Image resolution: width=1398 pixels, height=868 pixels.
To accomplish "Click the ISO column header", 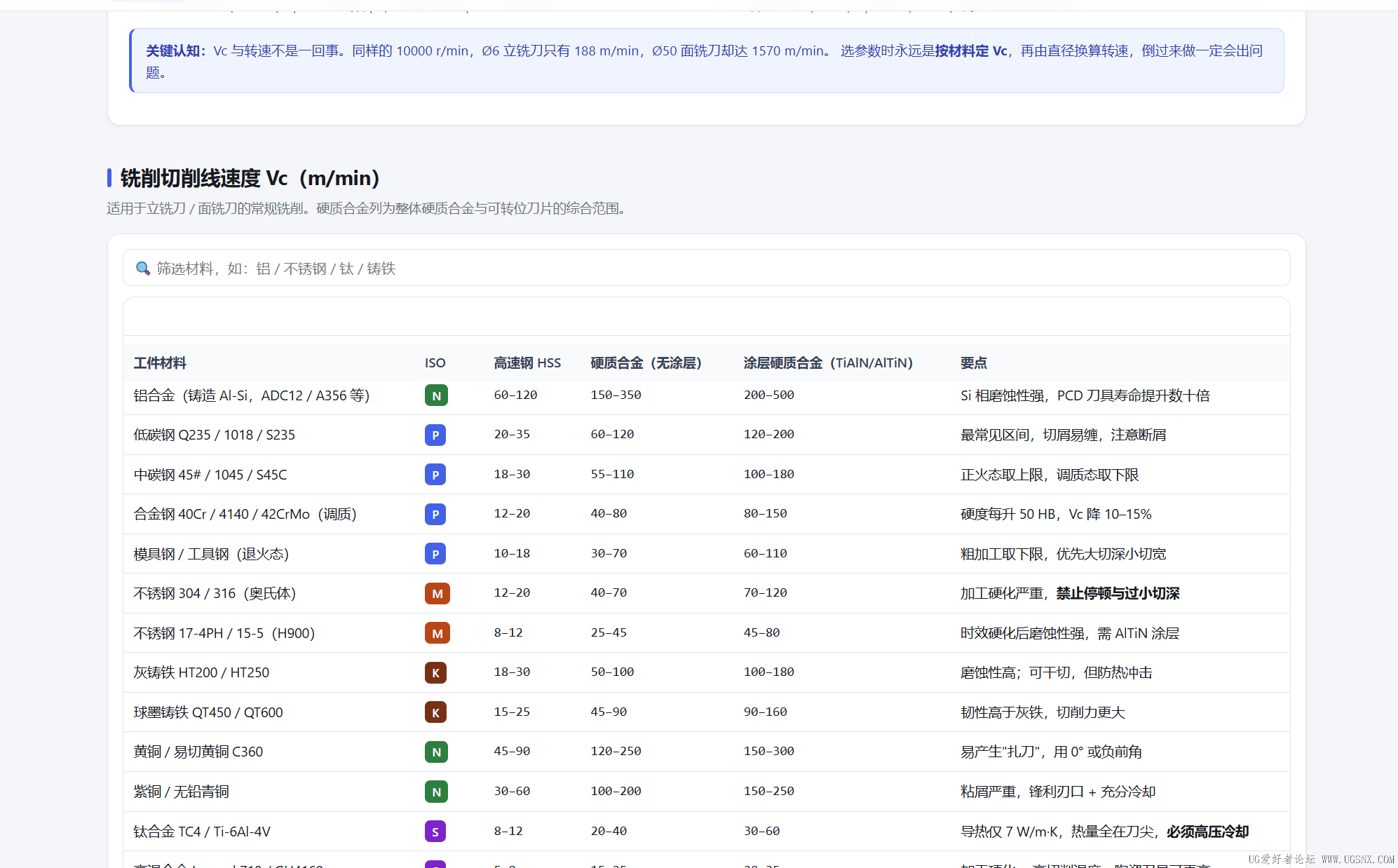I will pyautogui.click(x=435, y=362).
